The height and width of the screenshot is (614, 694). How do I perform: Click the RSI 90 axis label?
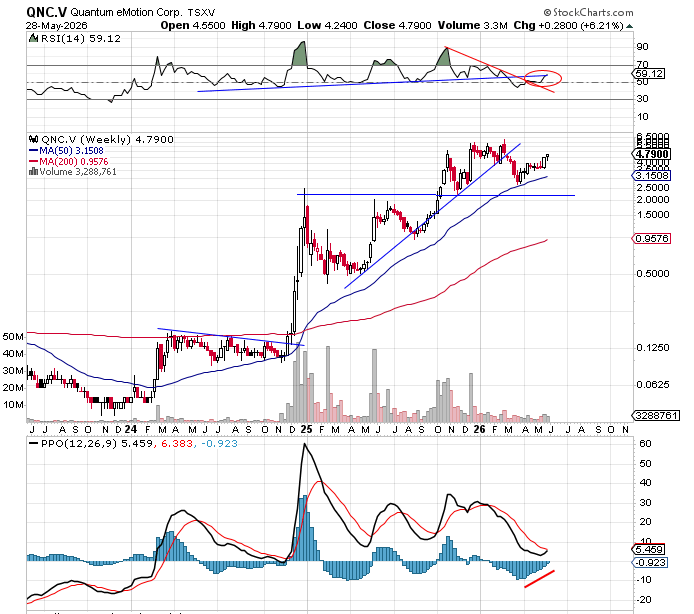[x=643, y=47]
